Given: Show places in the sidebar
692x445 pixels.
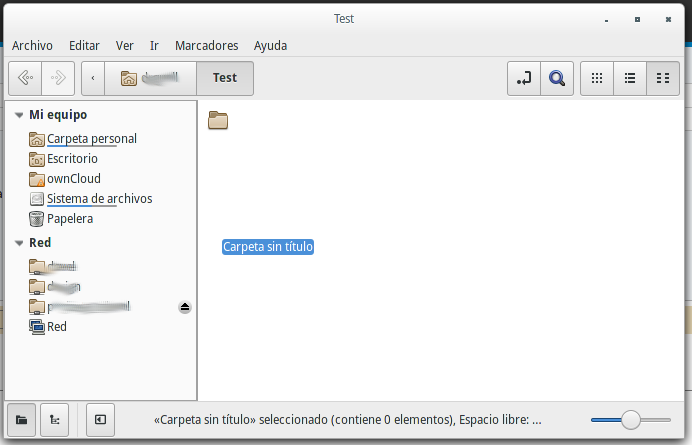Looking at the screenshot, I should pos(21,420).
